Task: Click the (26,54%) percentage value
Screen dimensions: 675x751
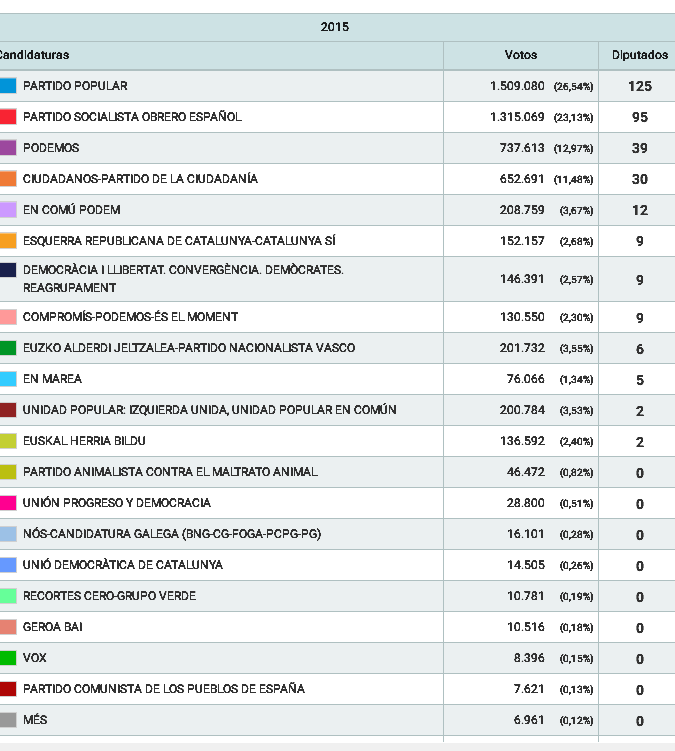Action: [573, 87]
